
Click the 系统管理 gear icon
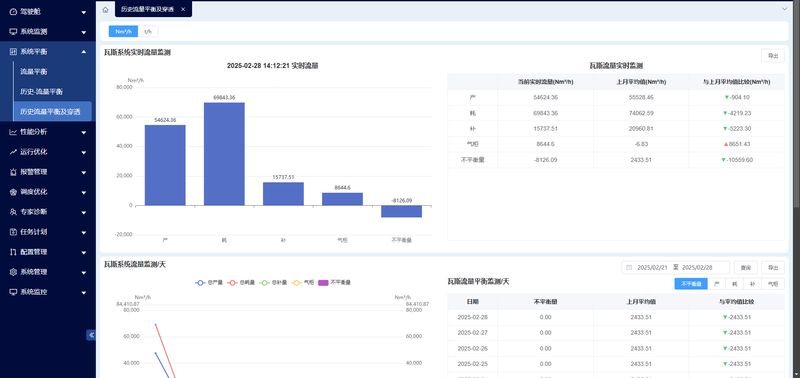(13, 272)
